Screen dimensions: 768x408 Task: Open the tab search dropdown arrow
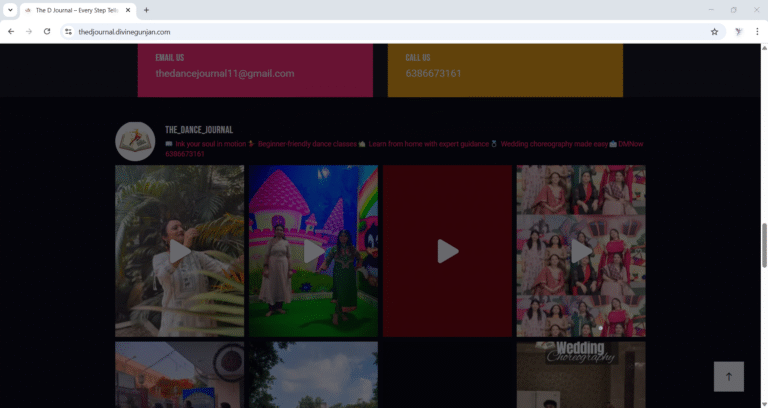pyautogui.click(x=10, y=10)
